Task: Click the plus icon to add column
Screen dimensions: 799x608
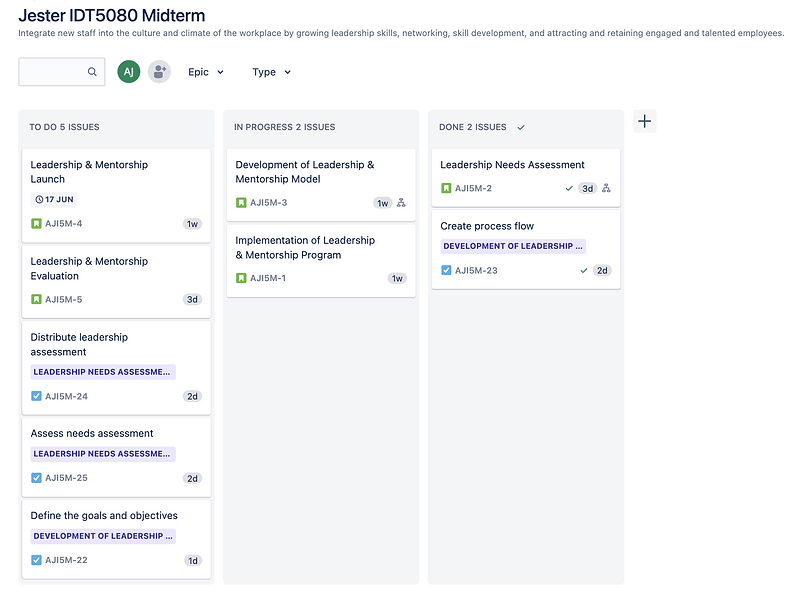Action: click(x=645, y=122)
